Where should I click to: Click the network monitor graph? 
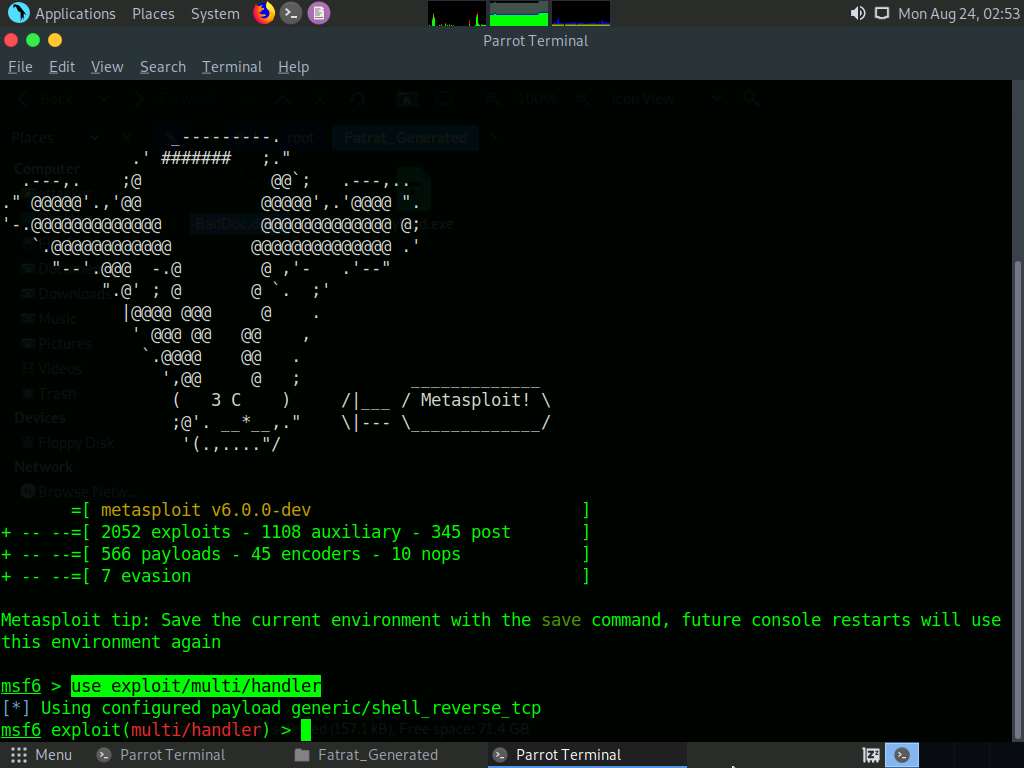pos(581,13)
